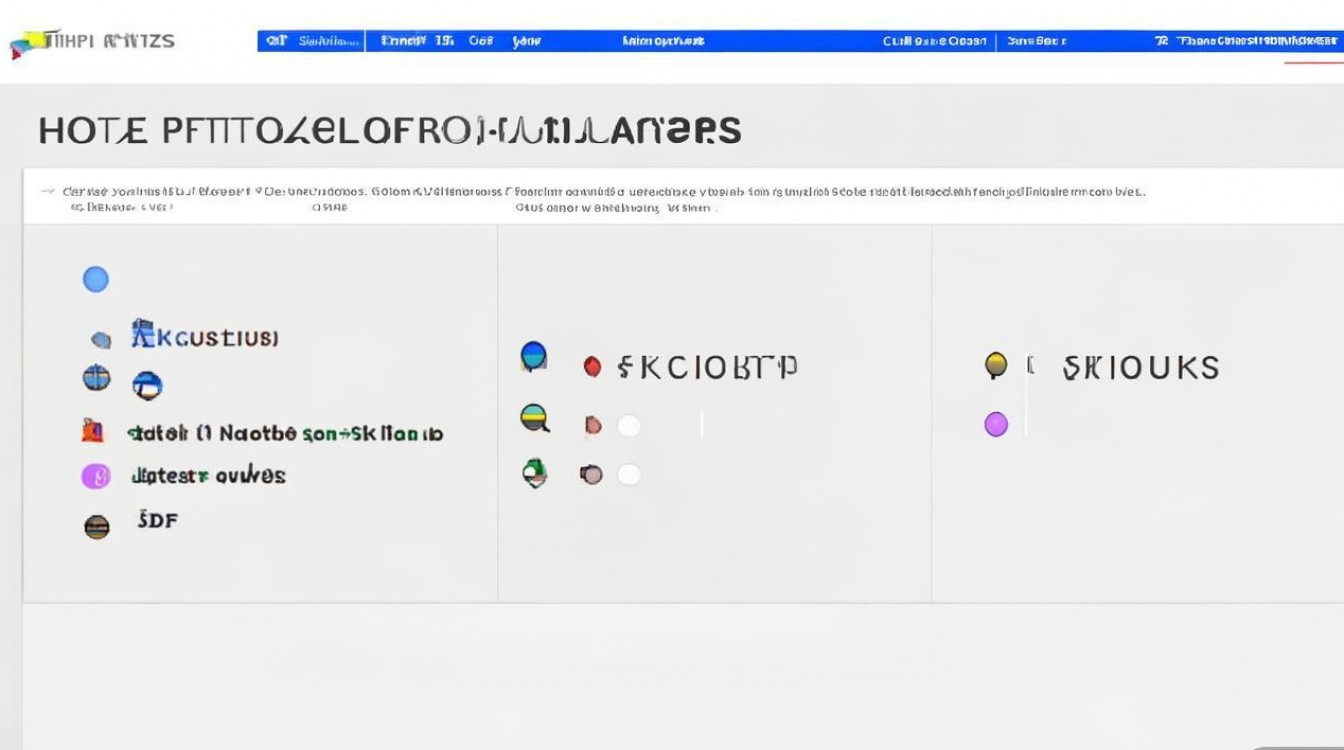The image size is (1344, 750).
Task: Click the dark-outlined brown circle in the green icon's row
Action: tap(591, 474)
